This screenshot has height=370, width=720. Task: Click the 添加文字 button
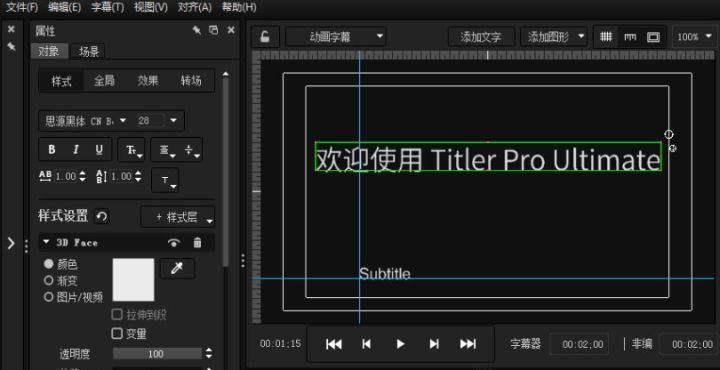(481, 37)
